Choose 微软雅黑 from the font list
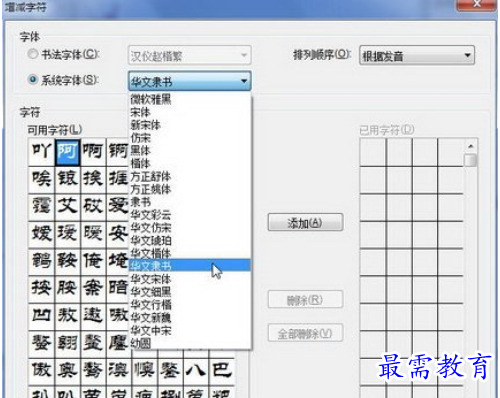 (x=190, y=99)
